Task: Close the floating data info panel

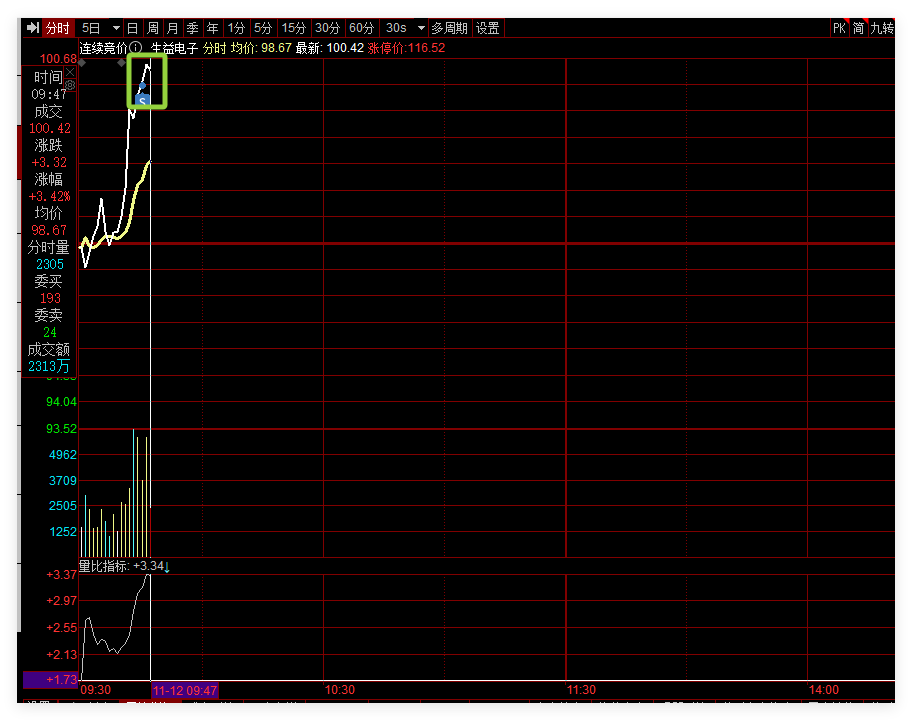Action: point(70,72)
